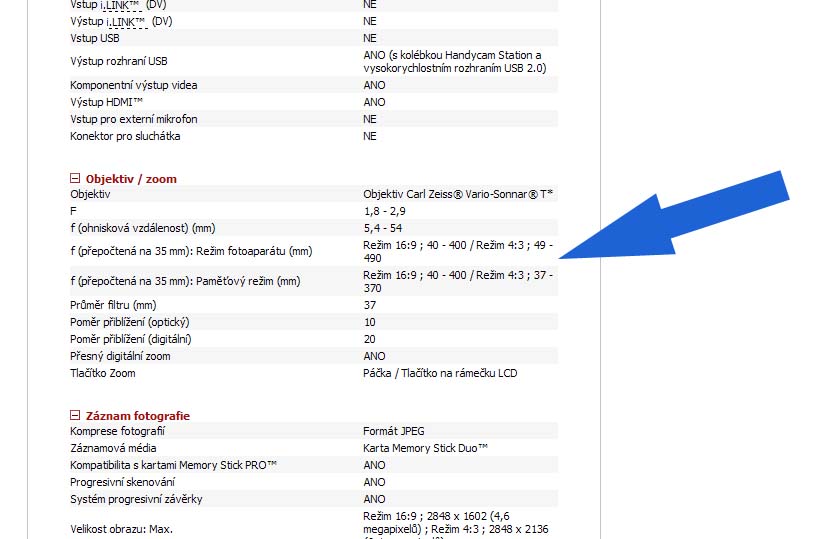This screenshot has height=539, width=816.
Task: Click the 'Objektiv / zoom' section heading
Action: pyautogui.click(x=131, y=179)
